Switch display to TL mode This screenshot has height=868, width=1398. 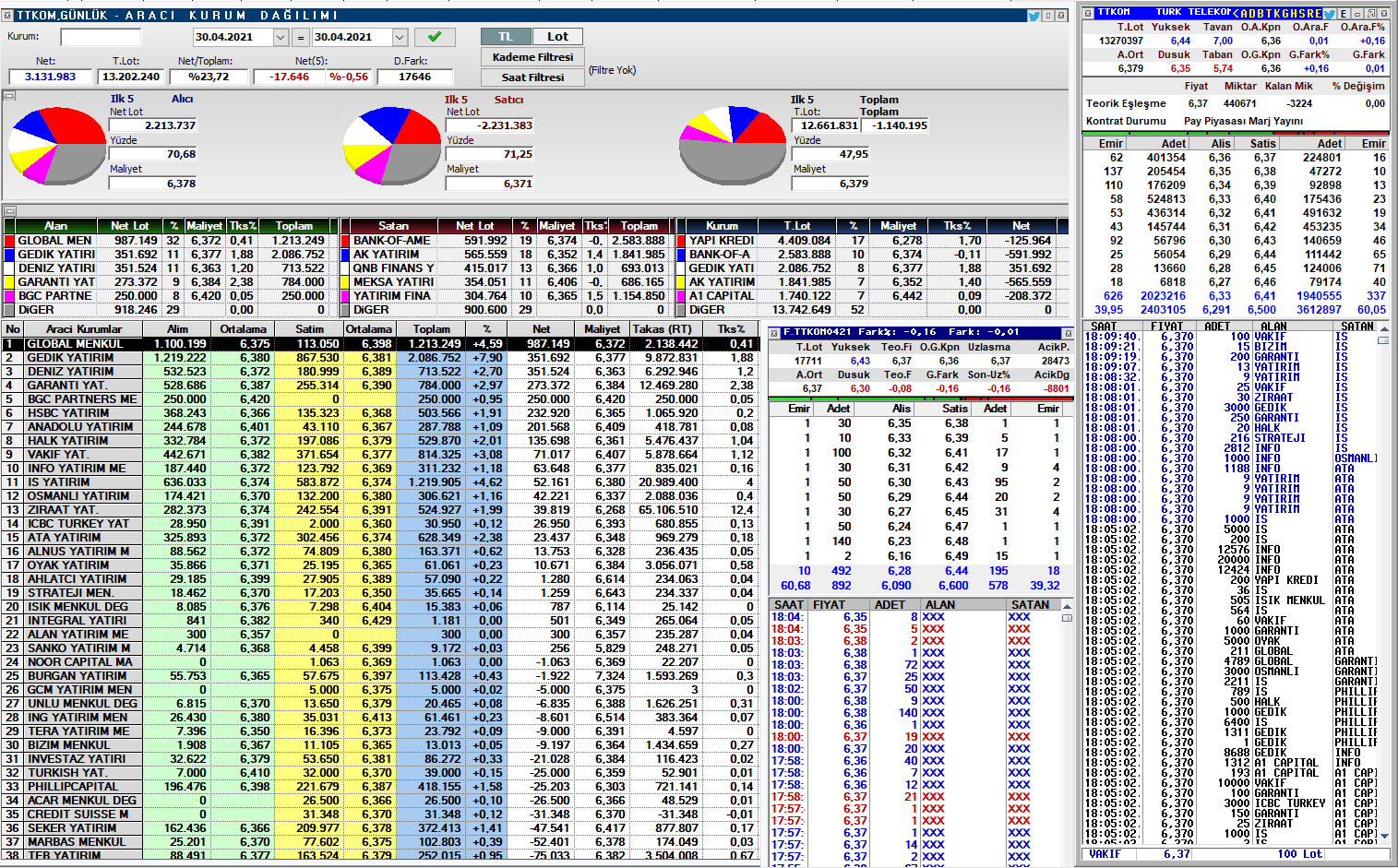506,37
